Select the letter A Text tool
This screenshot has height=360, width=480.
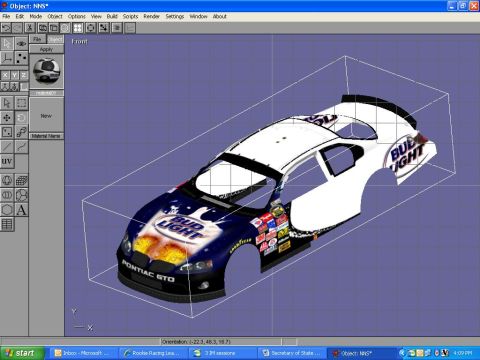click(21, 210)
